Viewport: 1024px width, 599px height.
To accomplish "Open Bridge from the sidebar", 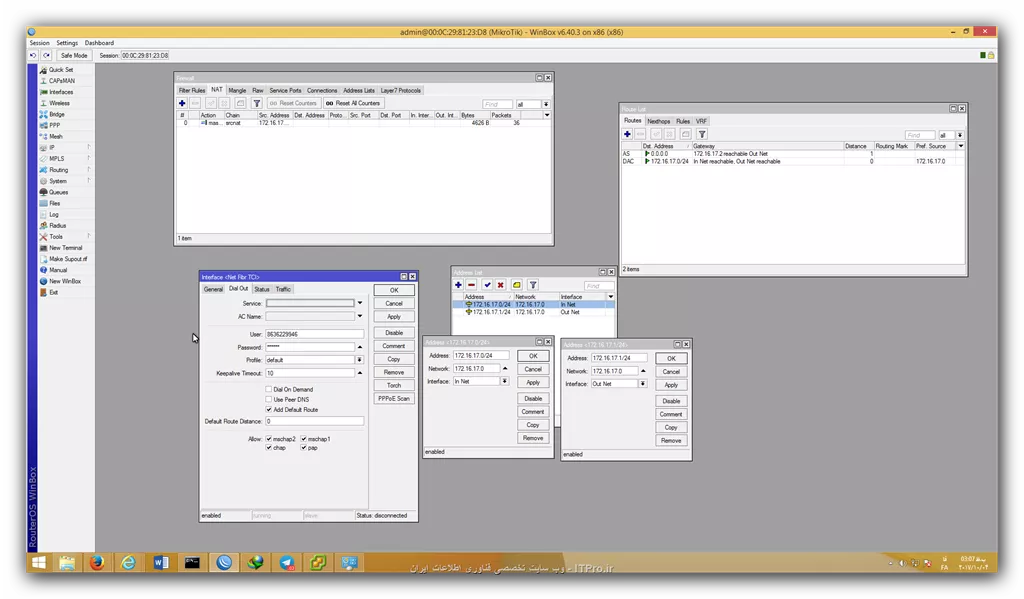I will point(57,114).
